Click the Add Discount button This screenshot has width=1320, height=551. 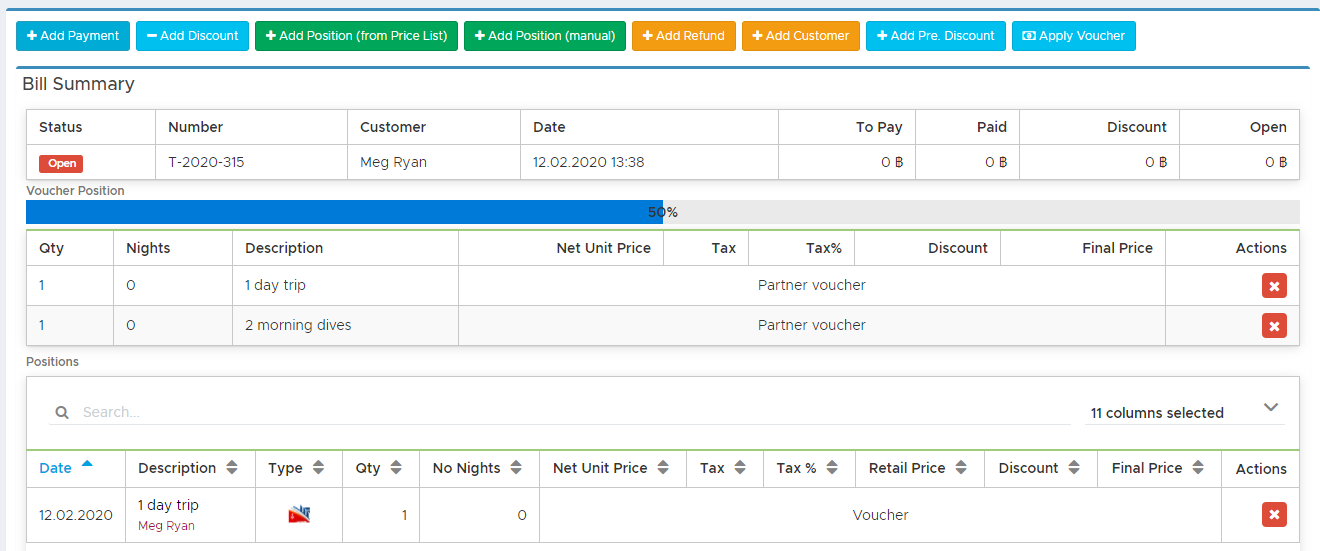pos(192,36)
